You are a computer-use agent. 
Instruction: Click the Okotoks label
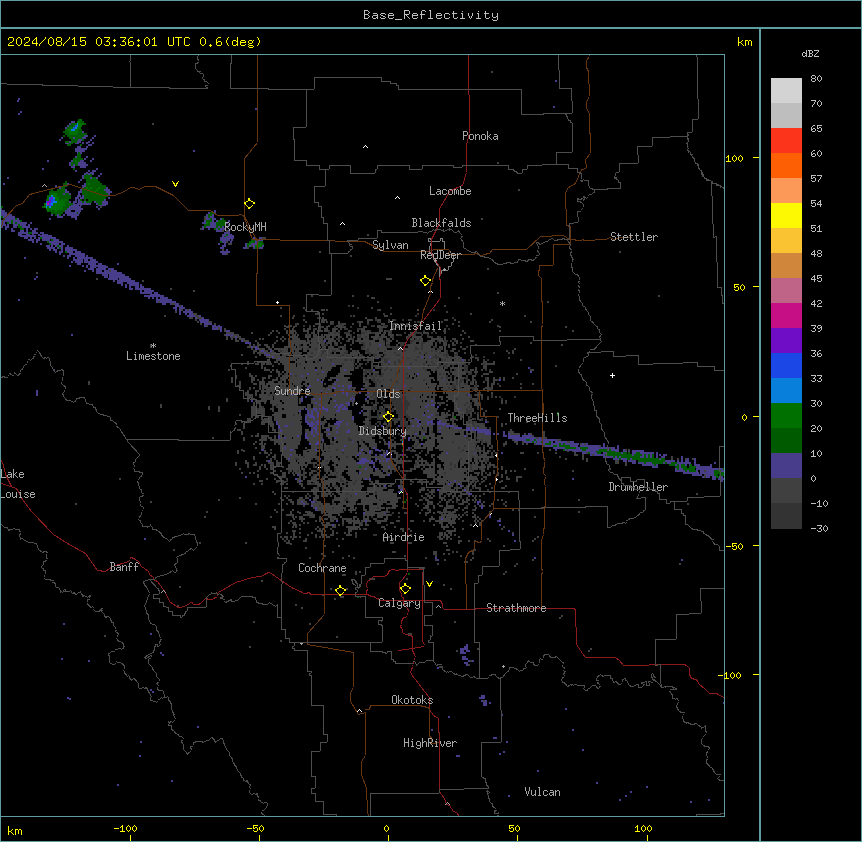pos(412,700)
